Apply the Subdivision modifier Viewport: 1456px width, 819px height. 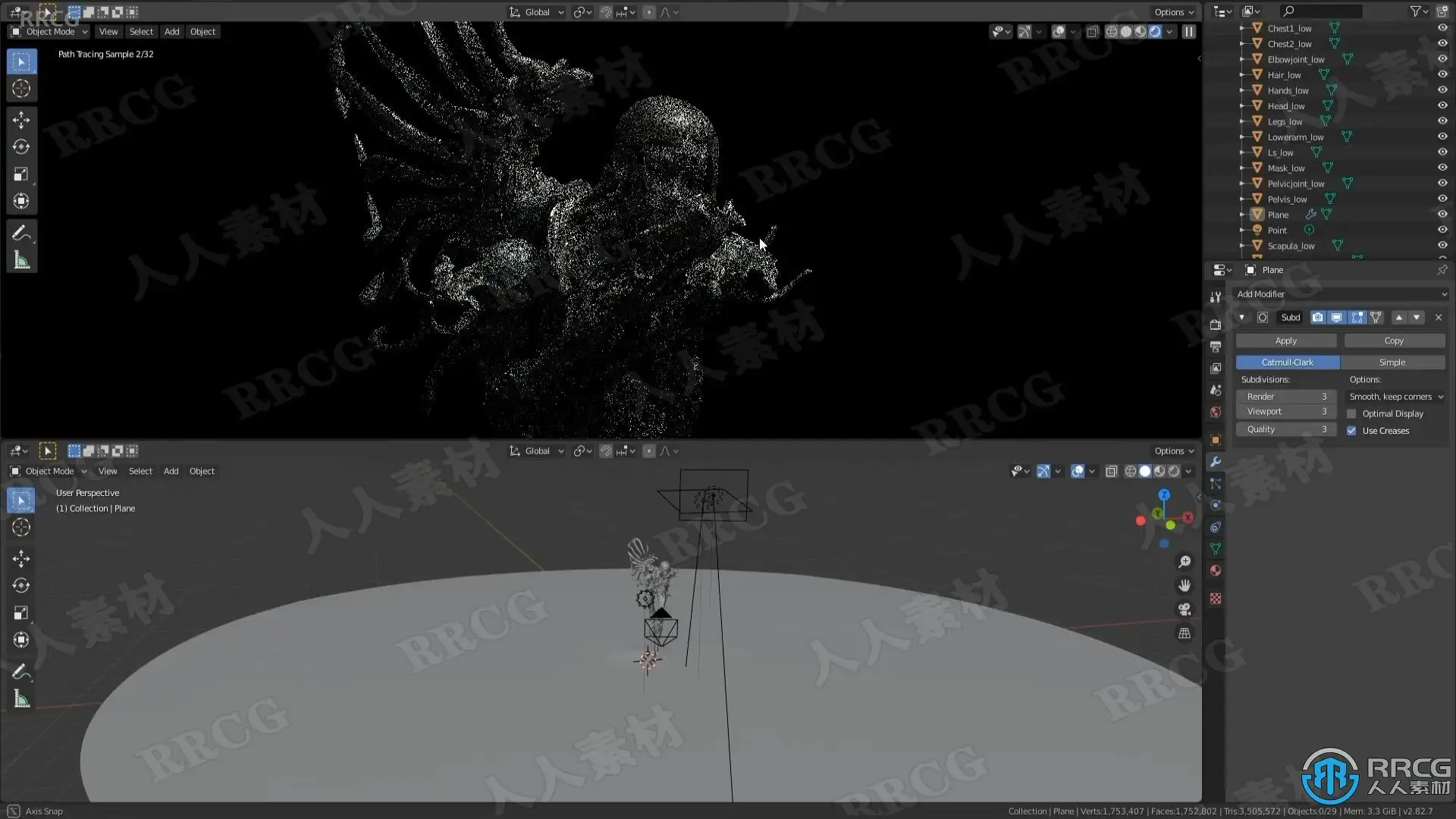1286,341
